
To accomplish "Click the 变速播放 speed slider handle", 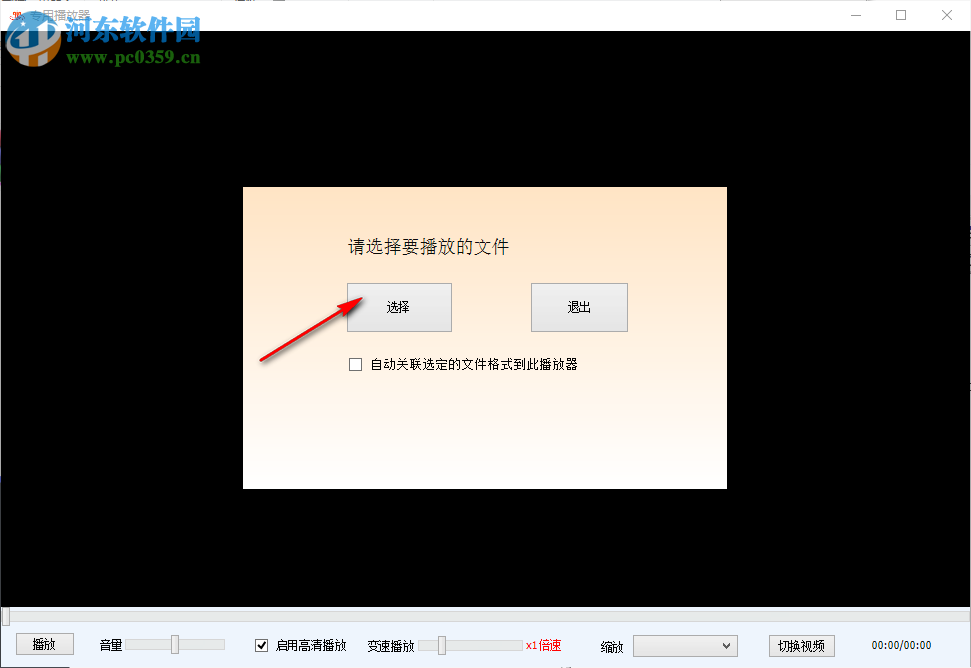I will coord(440,645).
